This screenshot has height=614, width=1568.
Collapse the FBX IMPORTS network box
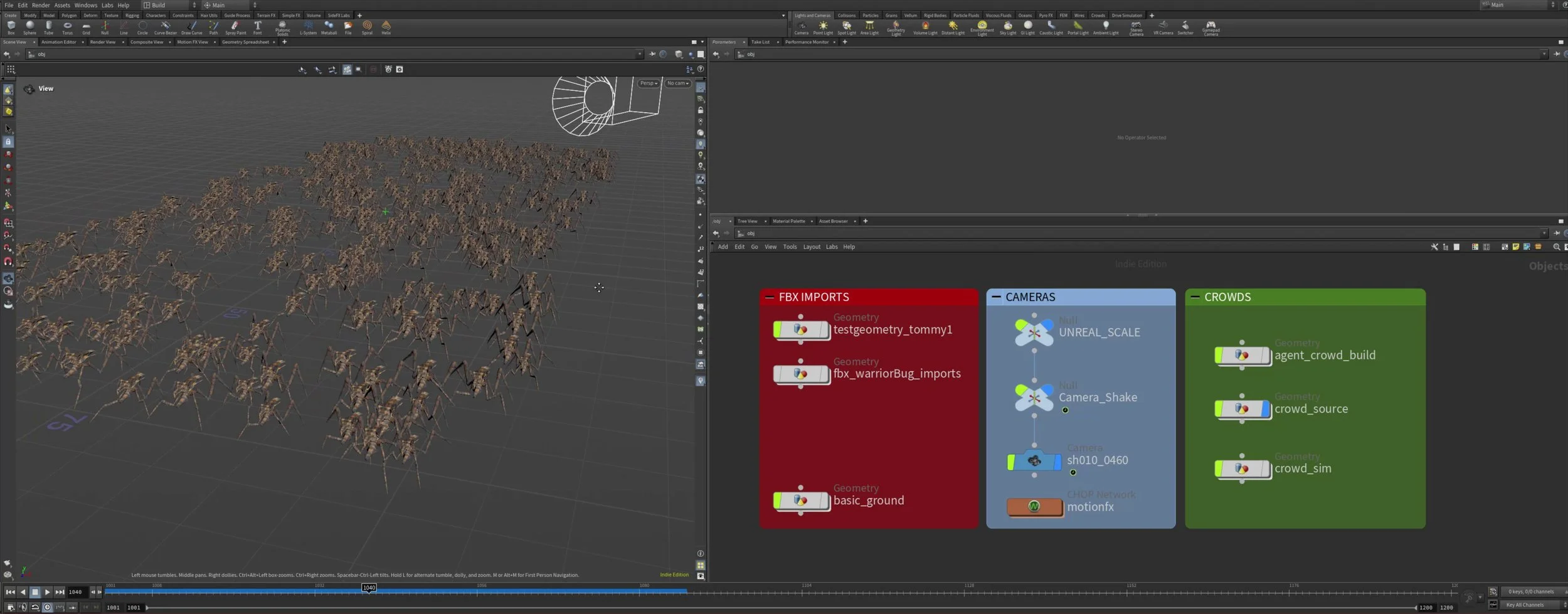click(x=770, y=297)
